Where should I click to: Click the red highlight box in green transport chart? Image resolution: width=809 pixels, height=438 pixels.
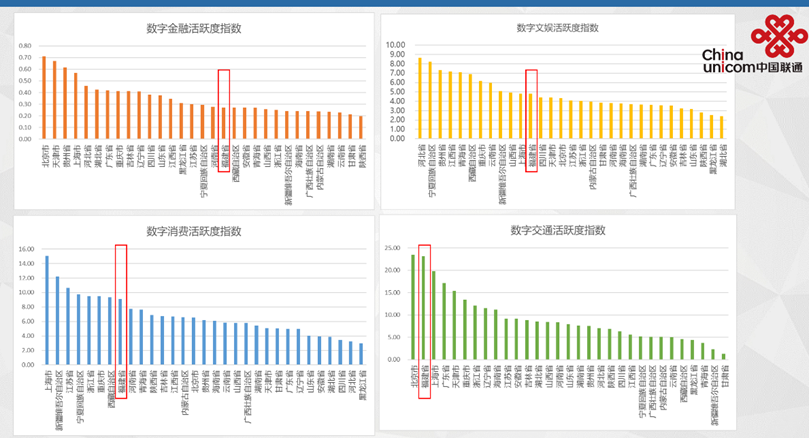[424, 302]
